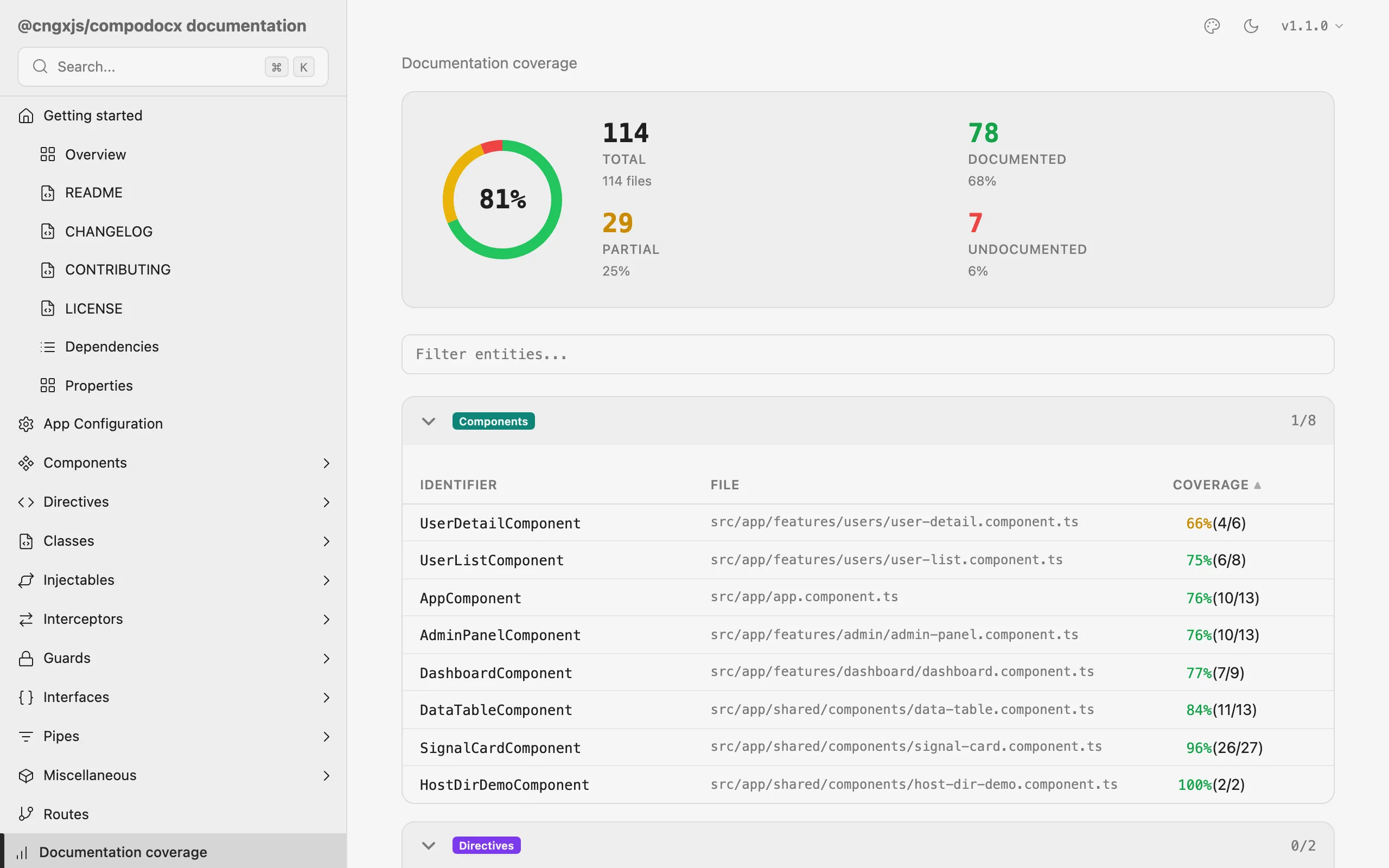Image resolution: width=1389 pixels, height=868 pixels.
Task: Click the green Components badge
Action: point(493,422)
